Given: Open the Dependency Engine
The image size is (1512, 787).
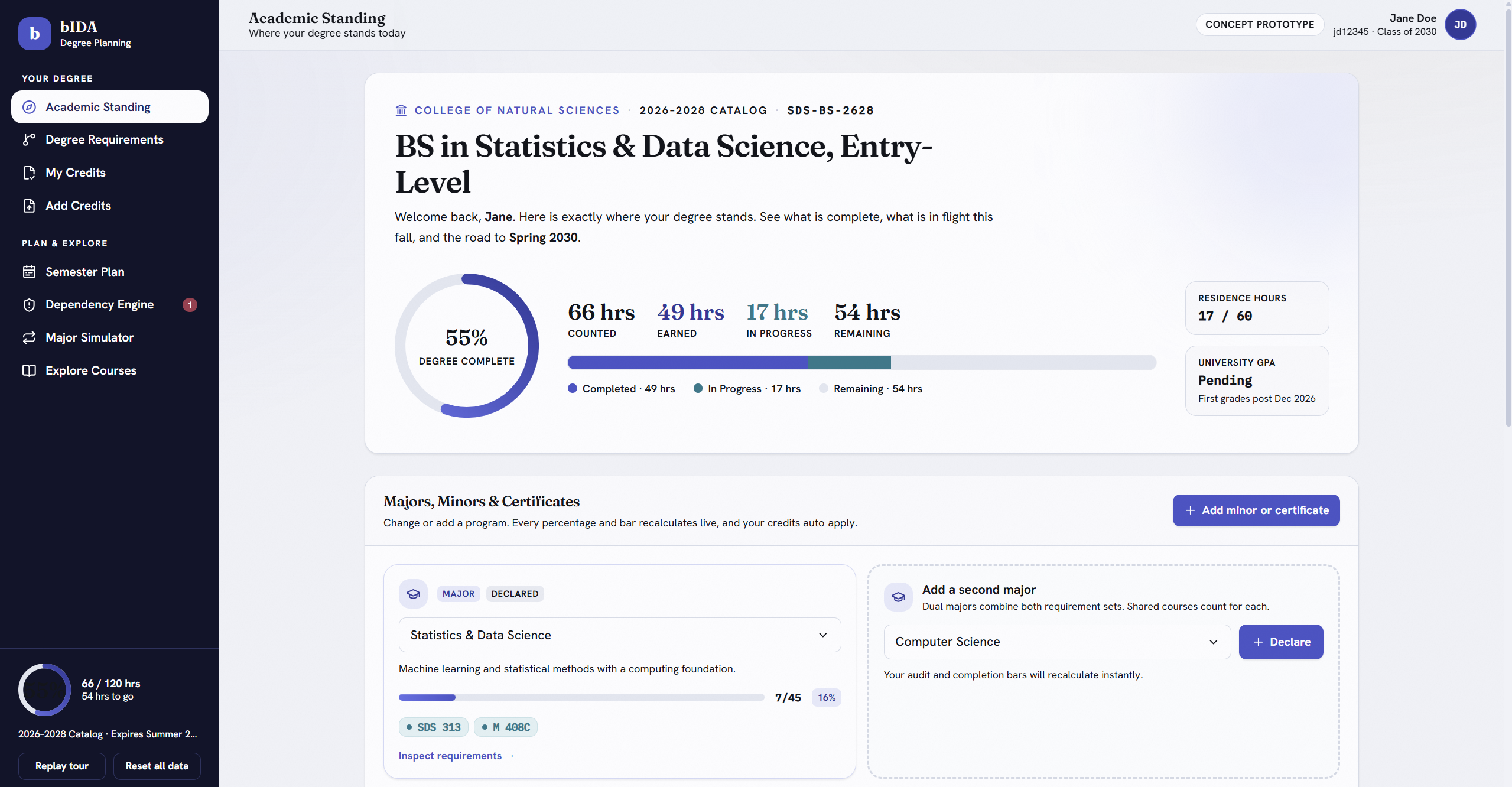Looking at the screenshot, I should [110, 305].
